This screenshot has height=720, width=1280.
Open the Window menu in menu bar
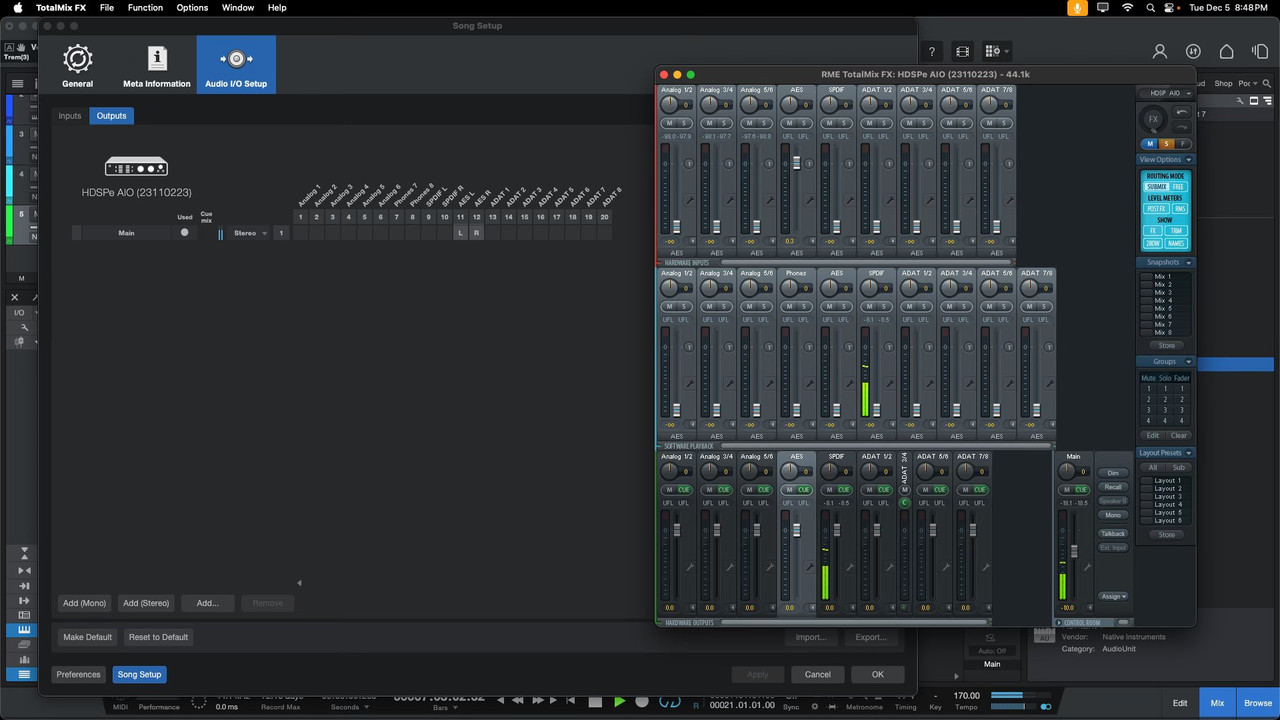pyautogui.click(x=238, y=7)
